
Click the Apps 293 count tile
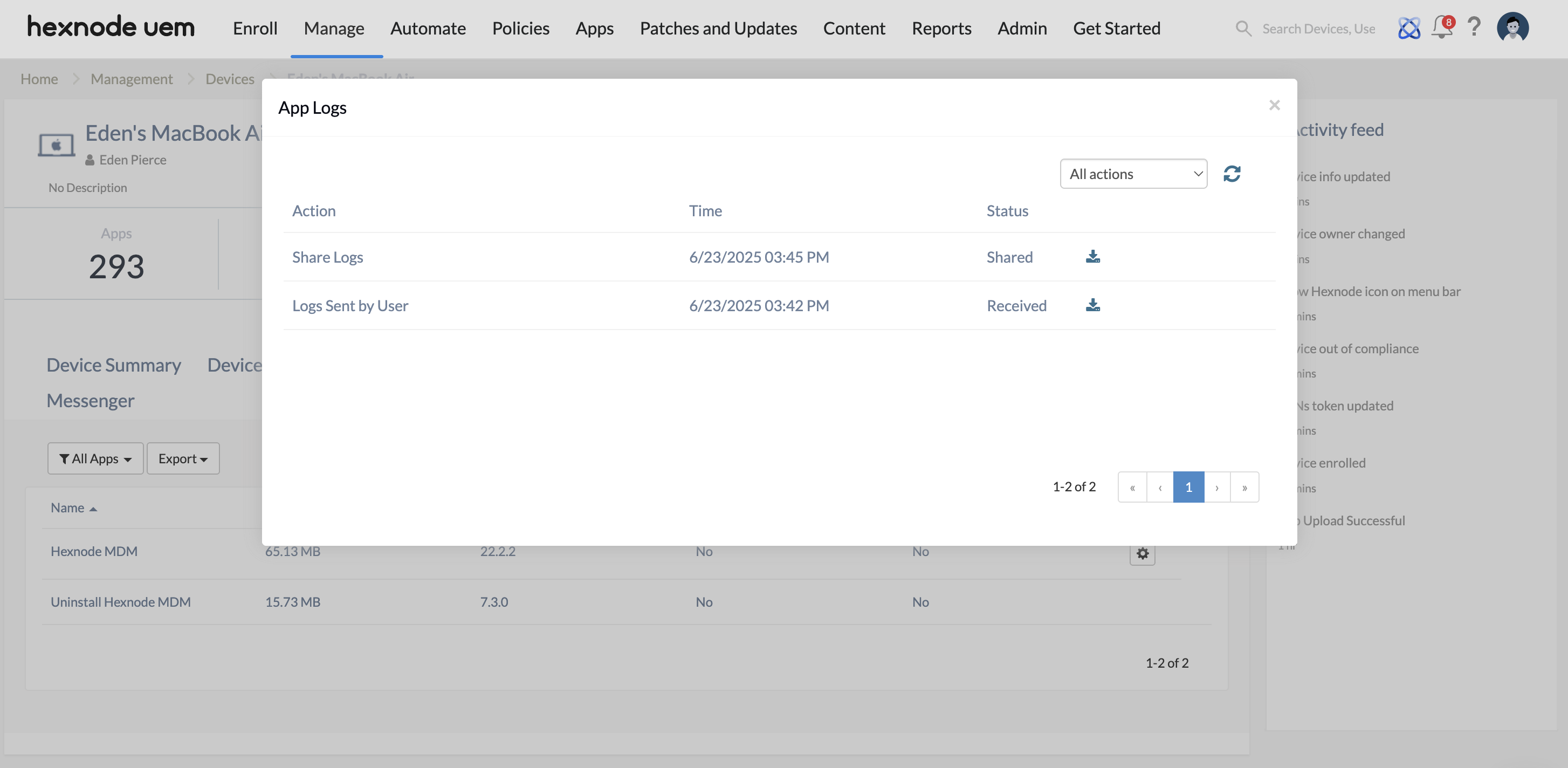coord(116,255)
